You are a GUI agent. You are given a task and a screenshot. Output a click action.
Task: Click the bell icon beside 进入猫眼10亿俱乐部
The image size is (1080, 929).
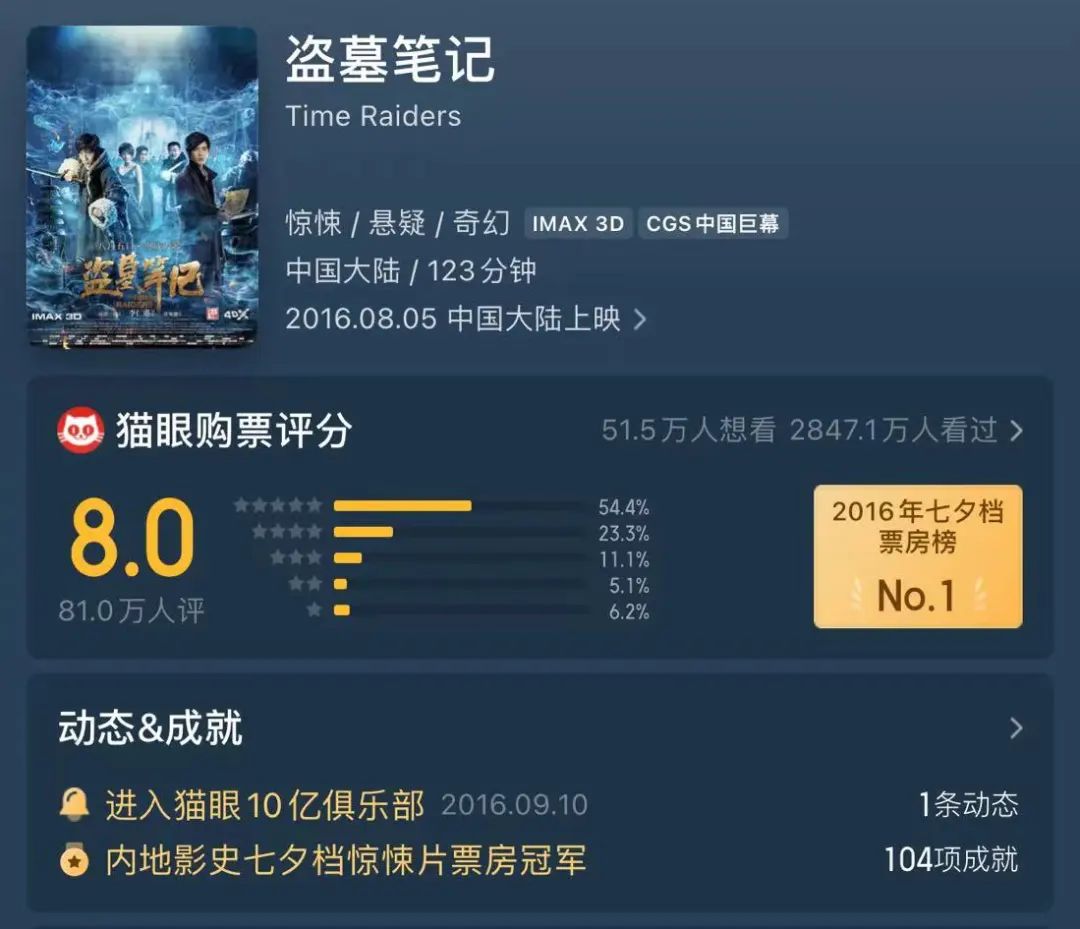pyautogui.click(x=74, y=804)
